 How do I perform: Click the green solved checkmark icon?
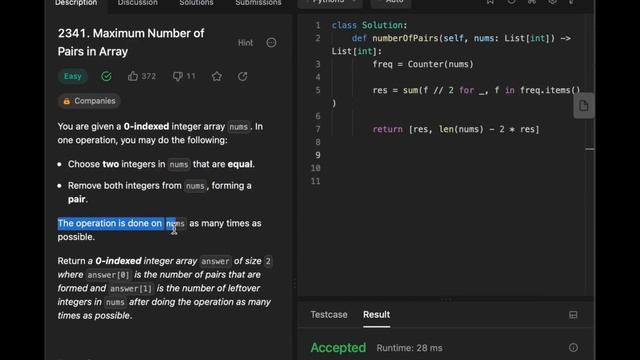(107, 76)
